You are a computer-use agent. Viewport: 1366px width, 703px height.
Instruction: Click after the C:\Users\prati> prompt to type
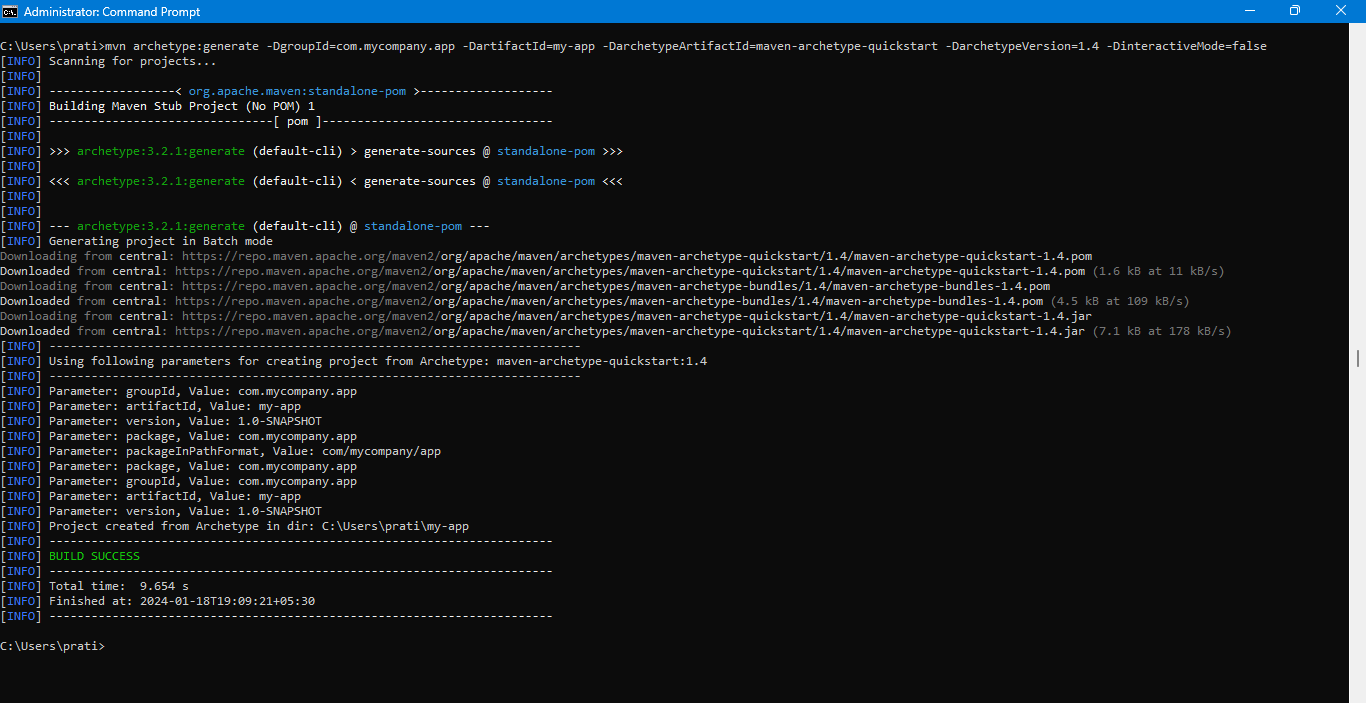pyautogui.click(x=120, y=645)
